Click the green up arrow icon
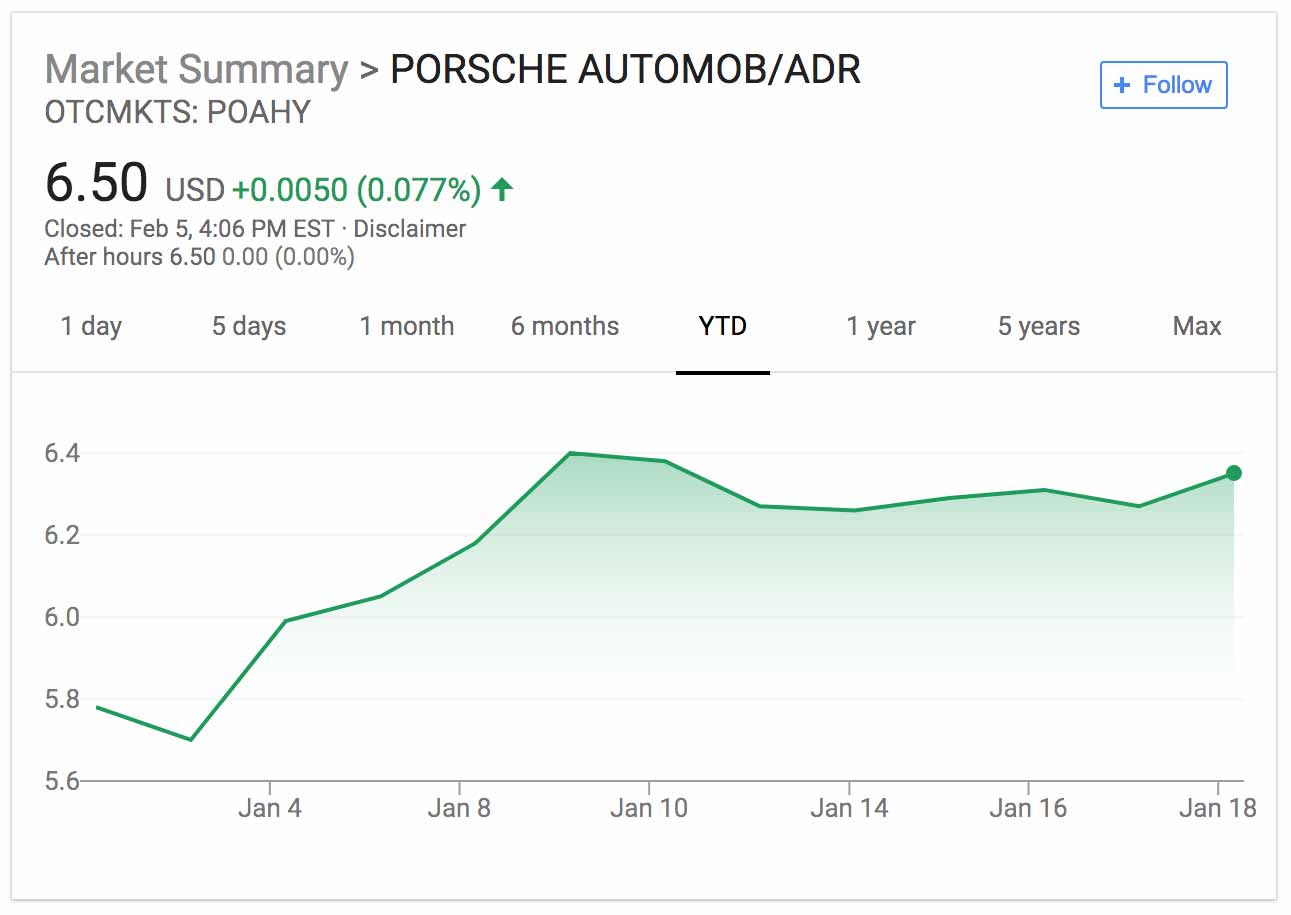Image resolution: width=1291 pixels, height=915 pixels. point(502,189)
